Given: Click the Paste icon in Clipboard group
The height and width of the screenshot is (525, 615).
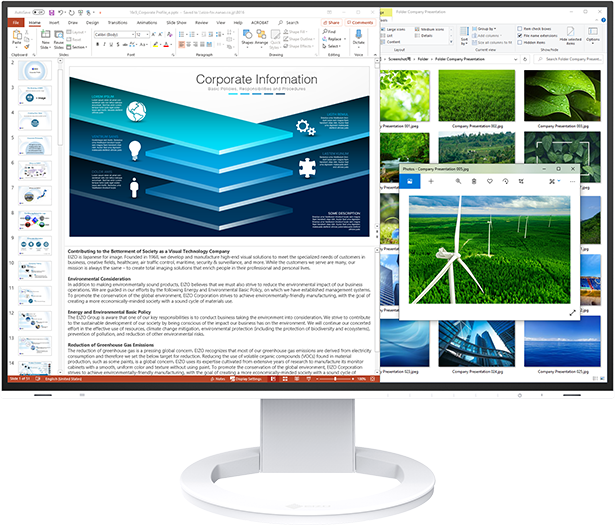Looking at the screenshot, I should [17, 36].
